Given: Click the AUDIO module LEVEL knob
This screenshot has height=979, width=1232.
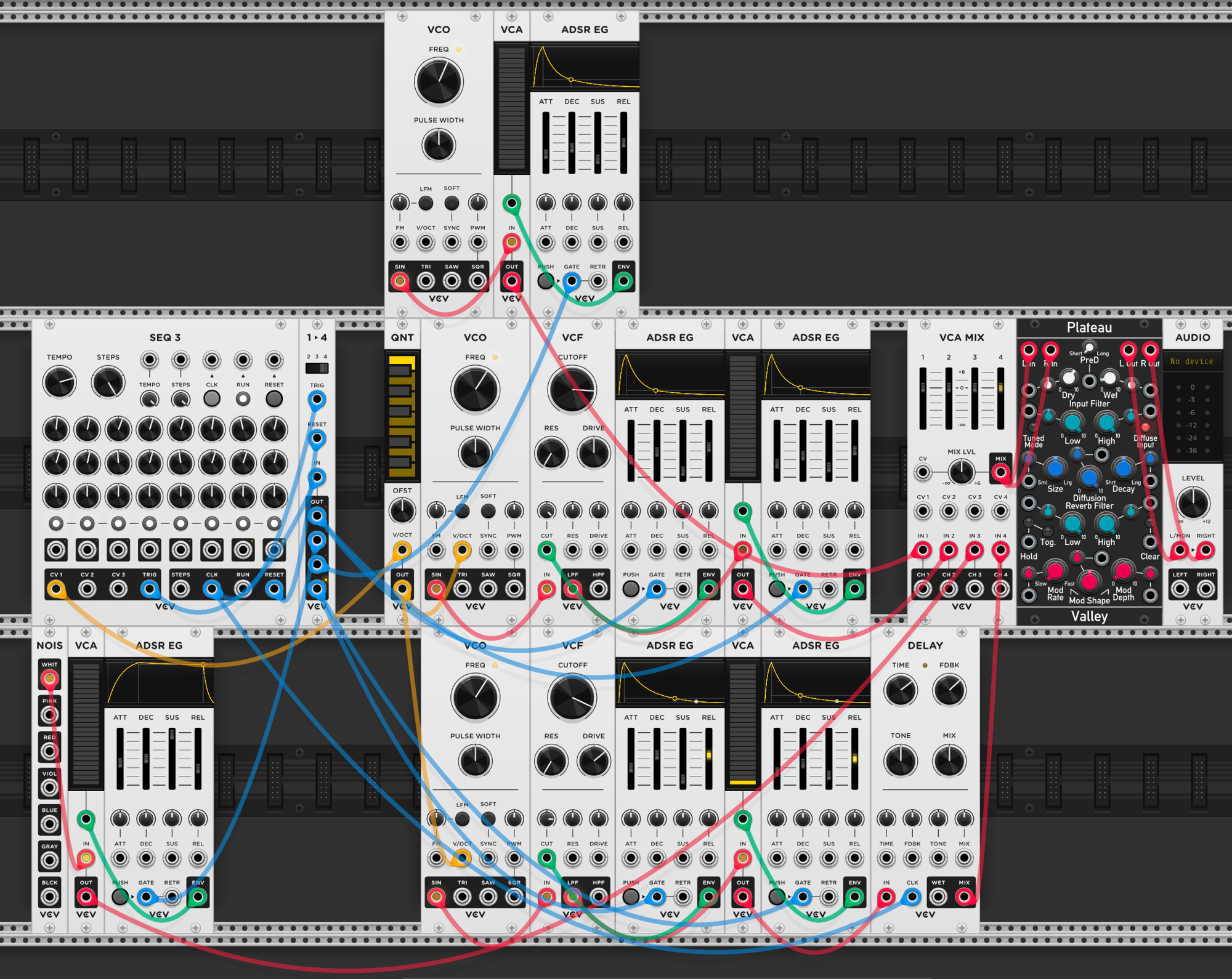Looking at the screenshot, I should pyautogui.click(x=1193, y=502).
